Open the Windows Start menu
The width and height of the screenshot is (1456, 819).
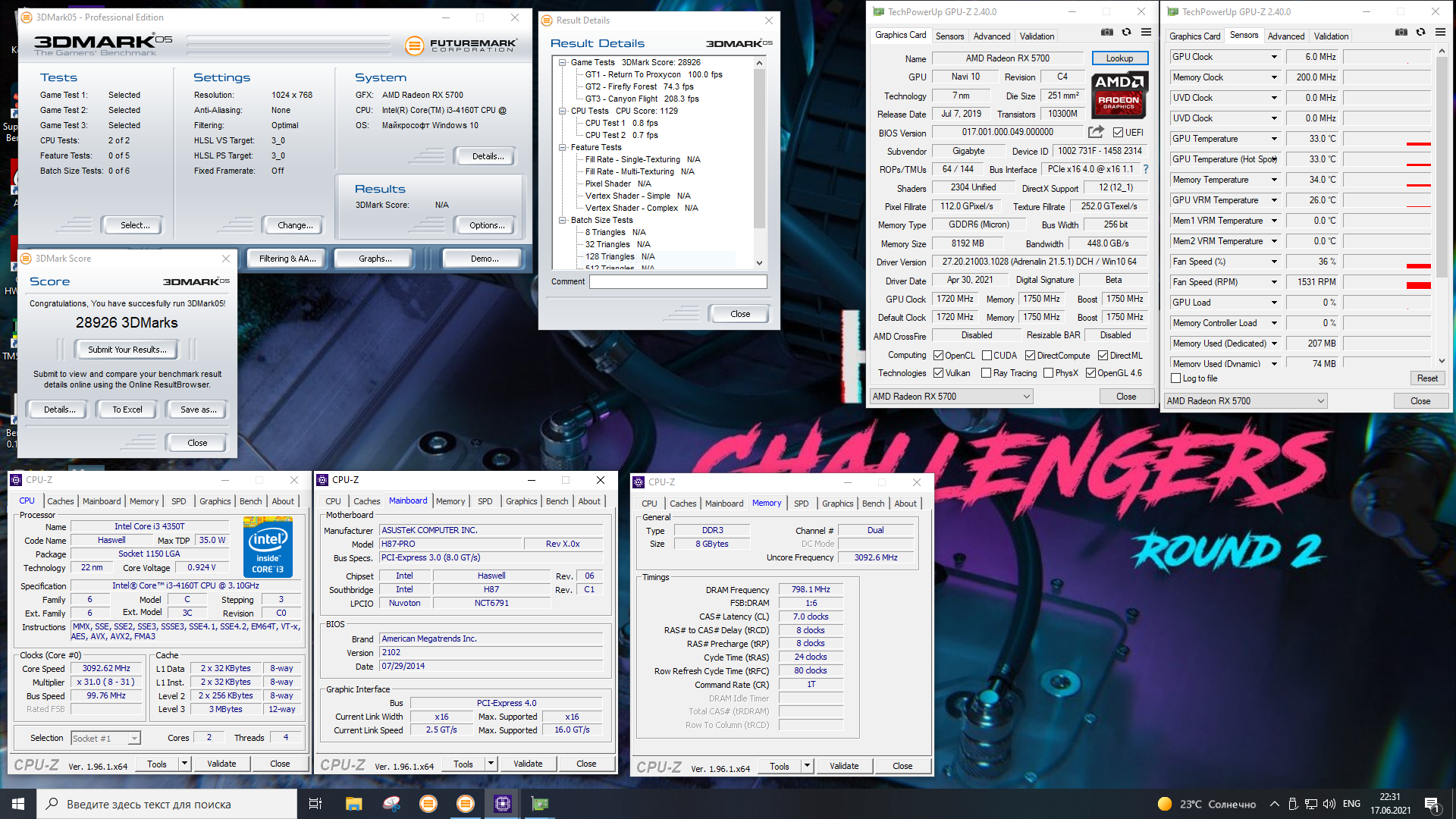click(x=18, y=804)
